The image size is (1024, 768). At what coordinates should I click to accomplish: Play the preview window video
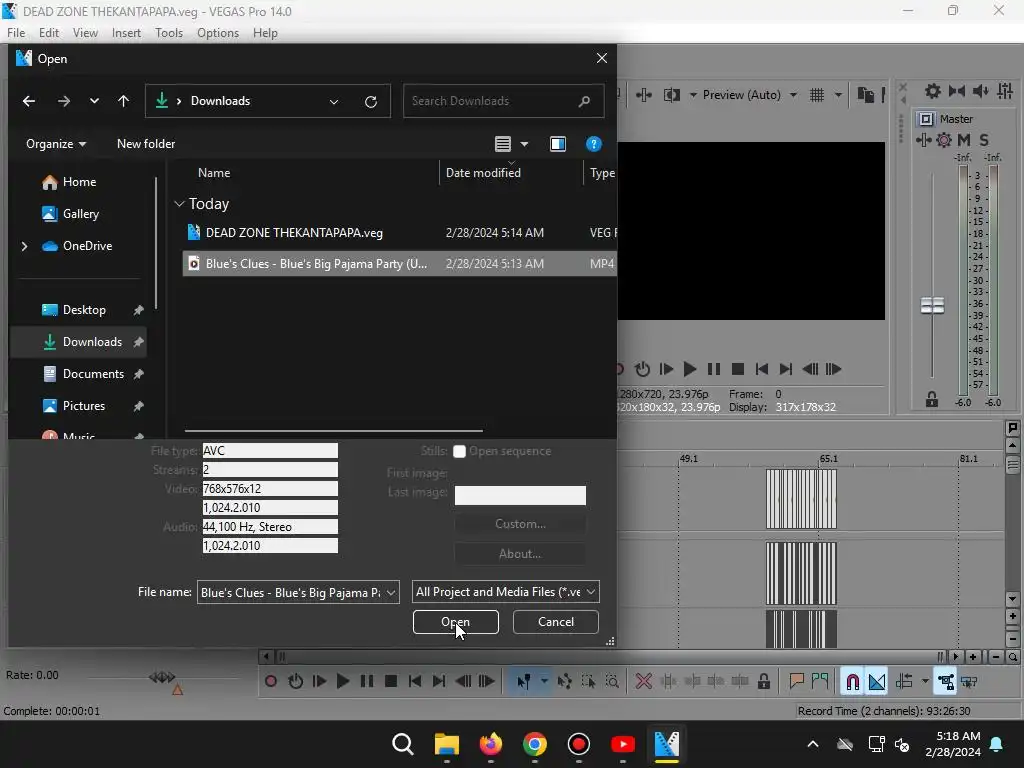[x=690, y=369]
